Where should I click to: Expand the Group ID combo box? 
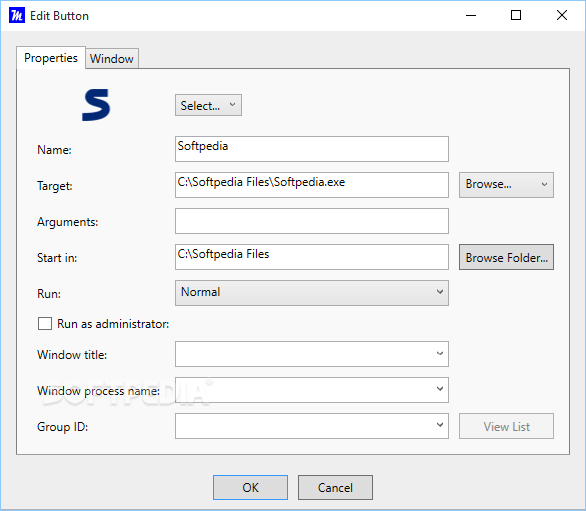(312, 426)
